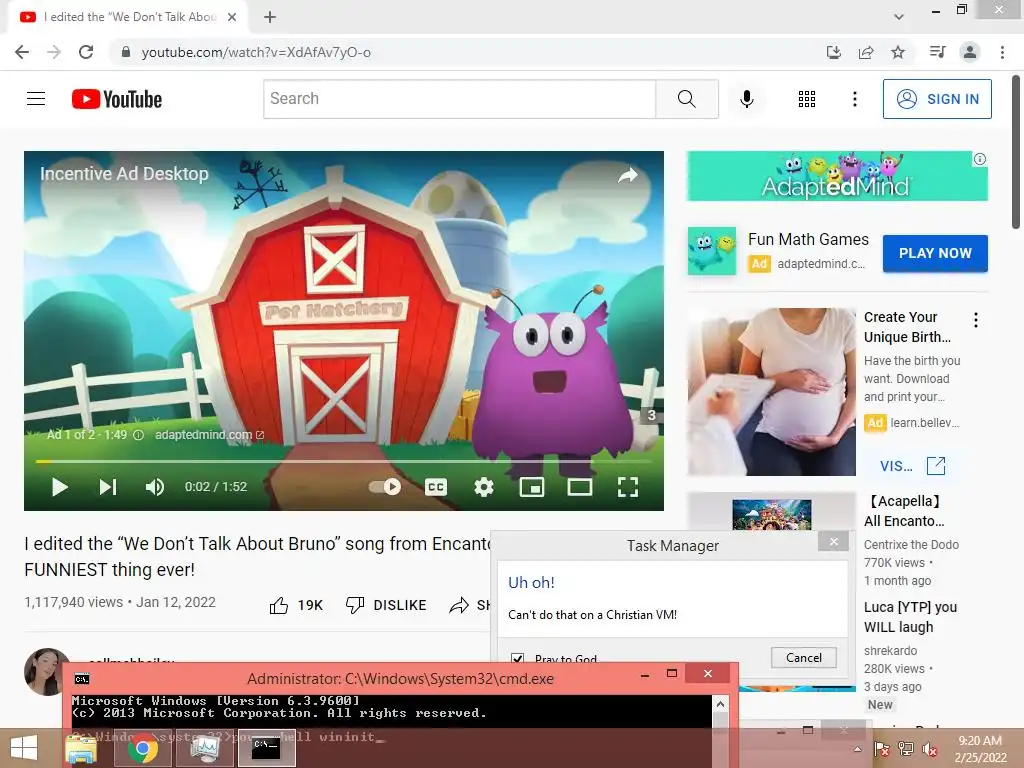Click ad info icon beside 1:49
The height and width of the screenshot is (768, 1024).
138,435
